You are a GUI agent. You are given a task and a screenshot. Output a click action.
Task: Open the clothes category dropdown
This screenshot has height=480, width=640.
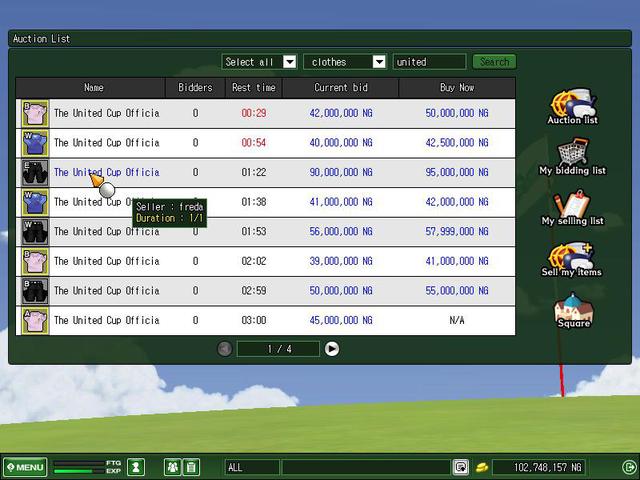[x=378, y=62]
